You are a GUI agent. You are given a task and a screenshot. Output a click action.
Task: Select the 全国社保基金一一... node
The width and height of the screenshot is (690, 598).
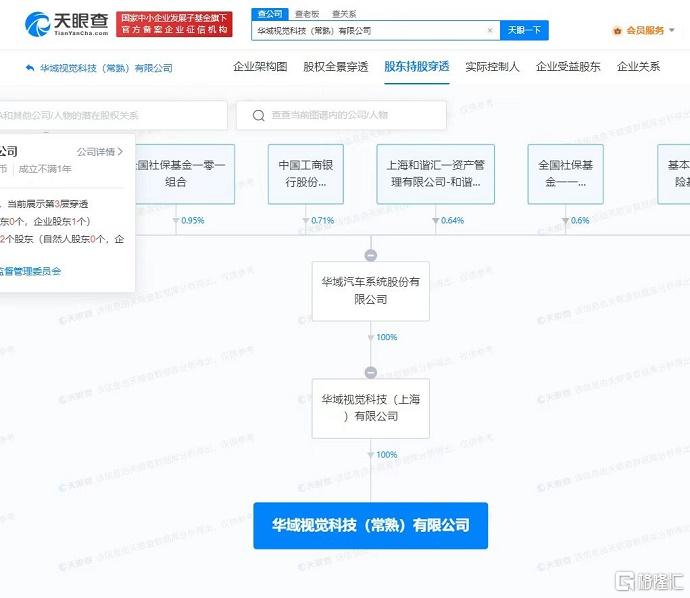[565, 174]
